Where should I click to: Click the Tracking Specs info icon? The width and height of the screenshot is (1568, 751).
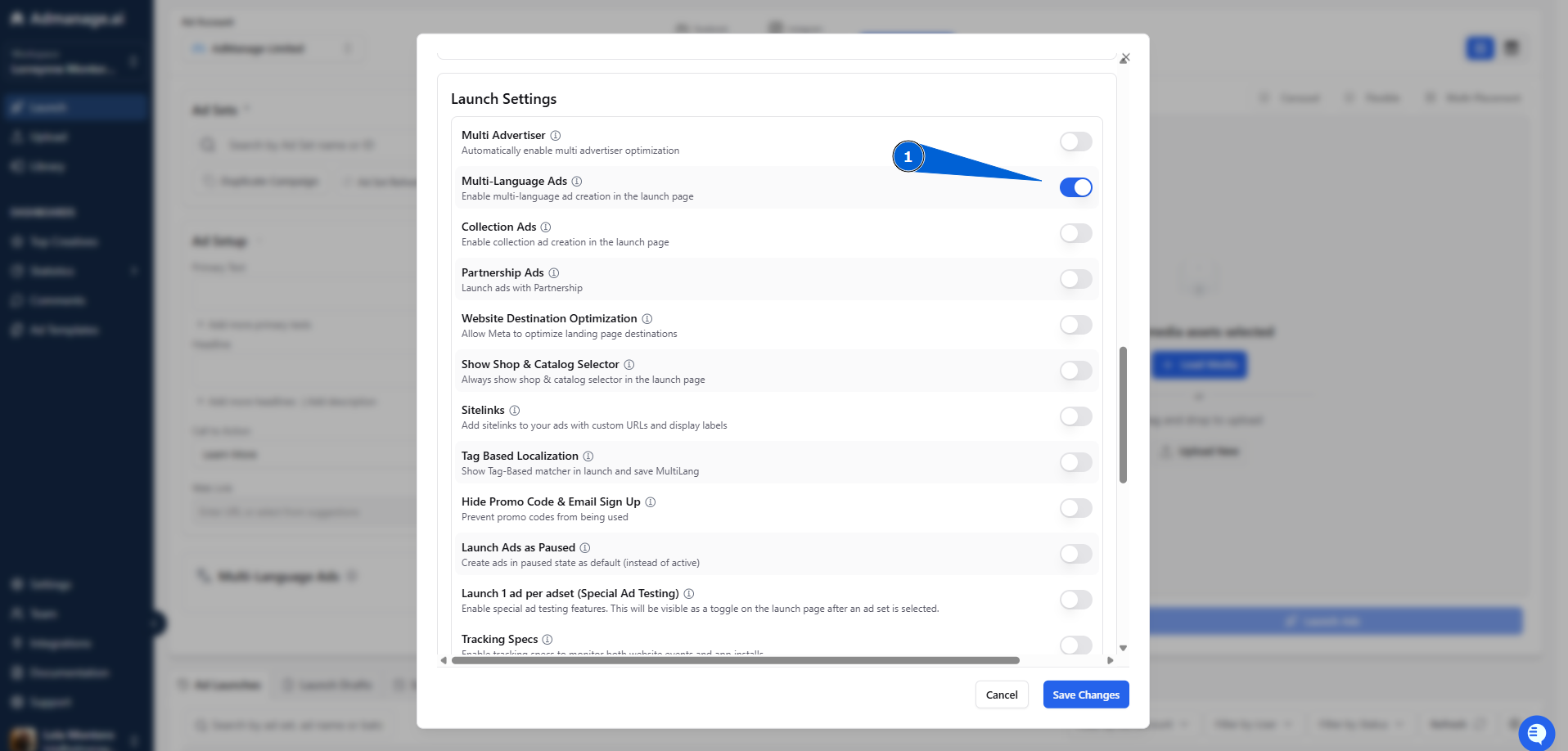coord(547,640)
